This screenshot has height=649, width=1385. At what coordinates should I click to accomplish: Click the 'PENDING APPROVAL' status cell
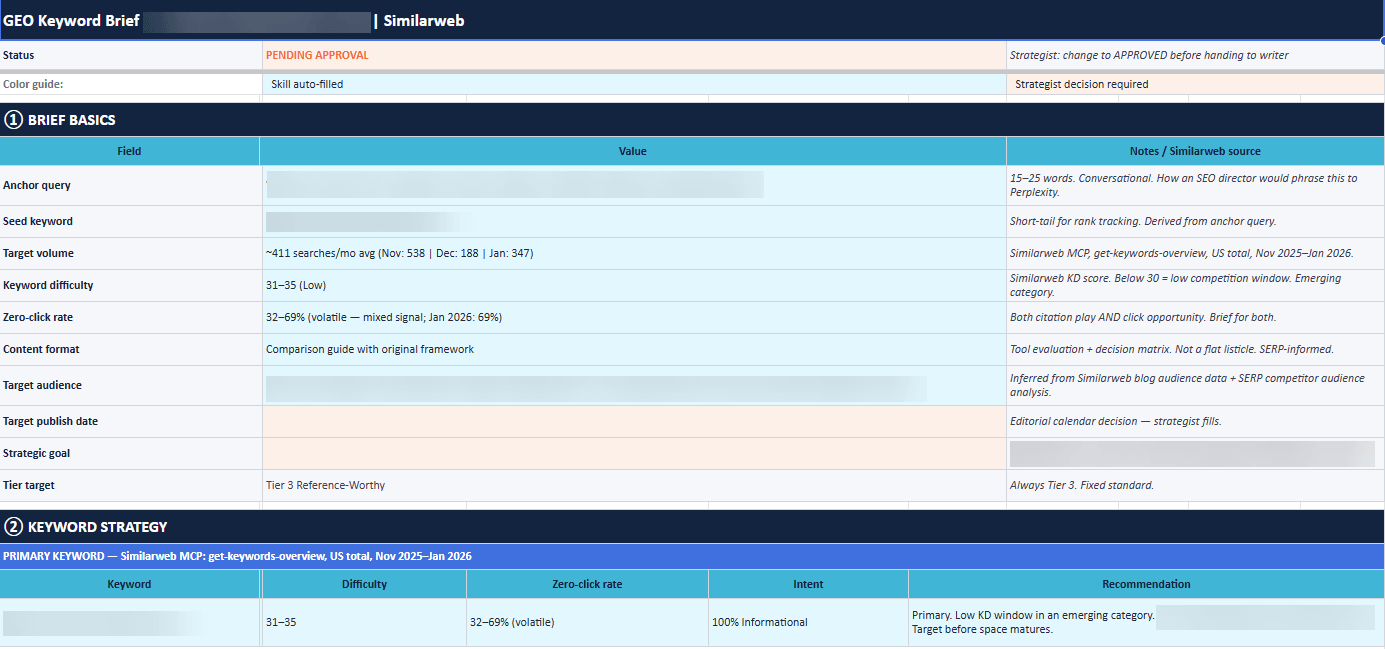point(634,55)
